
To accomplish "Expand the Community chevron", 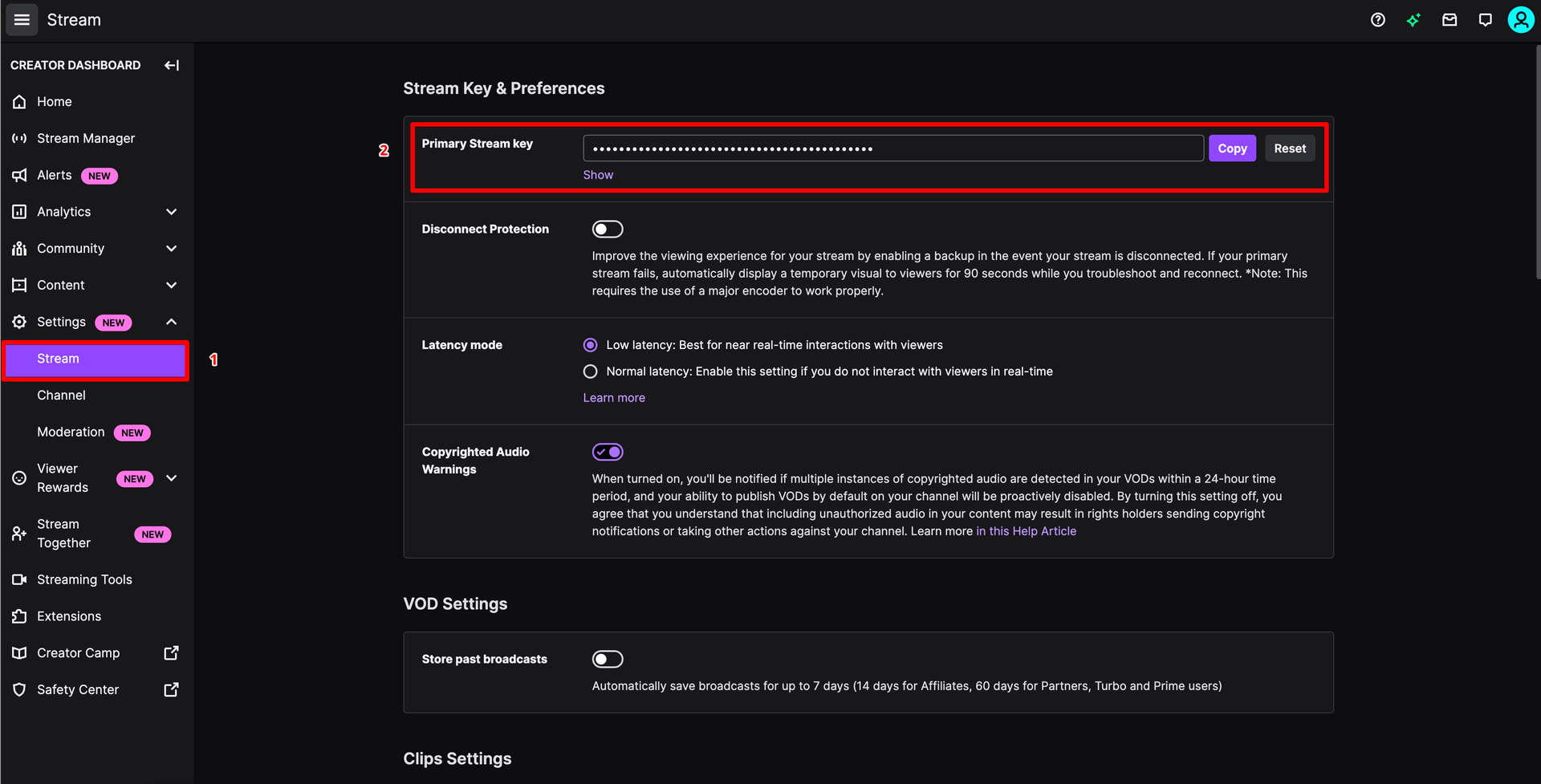I will (x=171, y=249).
